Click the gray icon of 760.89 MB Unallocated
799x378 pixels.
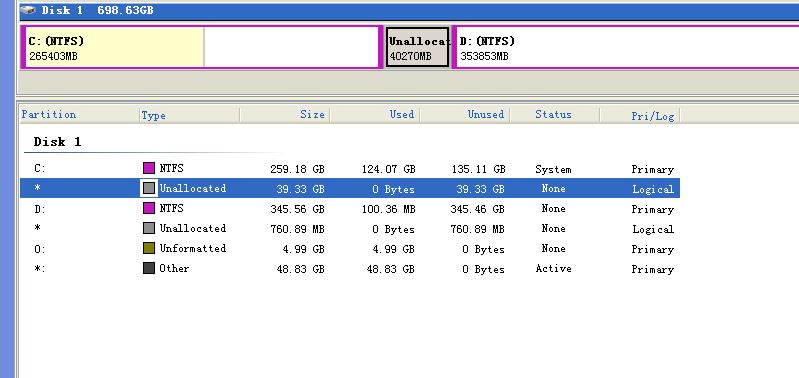(149, 228)
